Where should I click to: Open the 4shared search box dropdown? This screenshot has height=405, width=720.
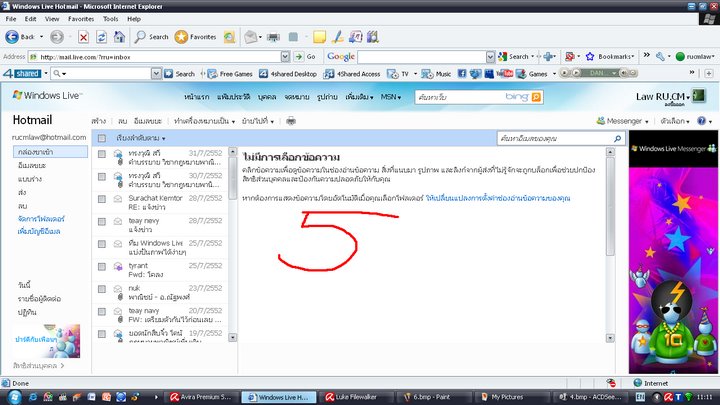pyautogui.click(x=156, y=73)
